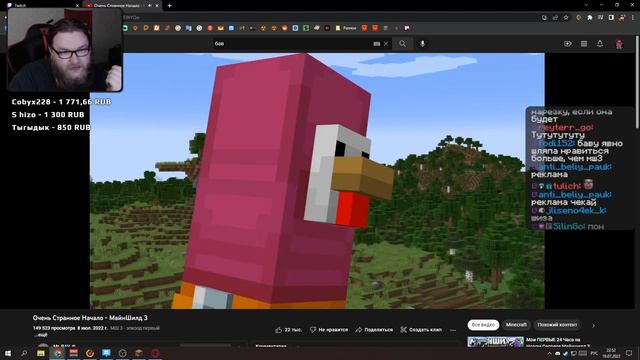Open the YouTube Create video menu
Viewport: 640px width, 360px height.
tap(568, 44)
